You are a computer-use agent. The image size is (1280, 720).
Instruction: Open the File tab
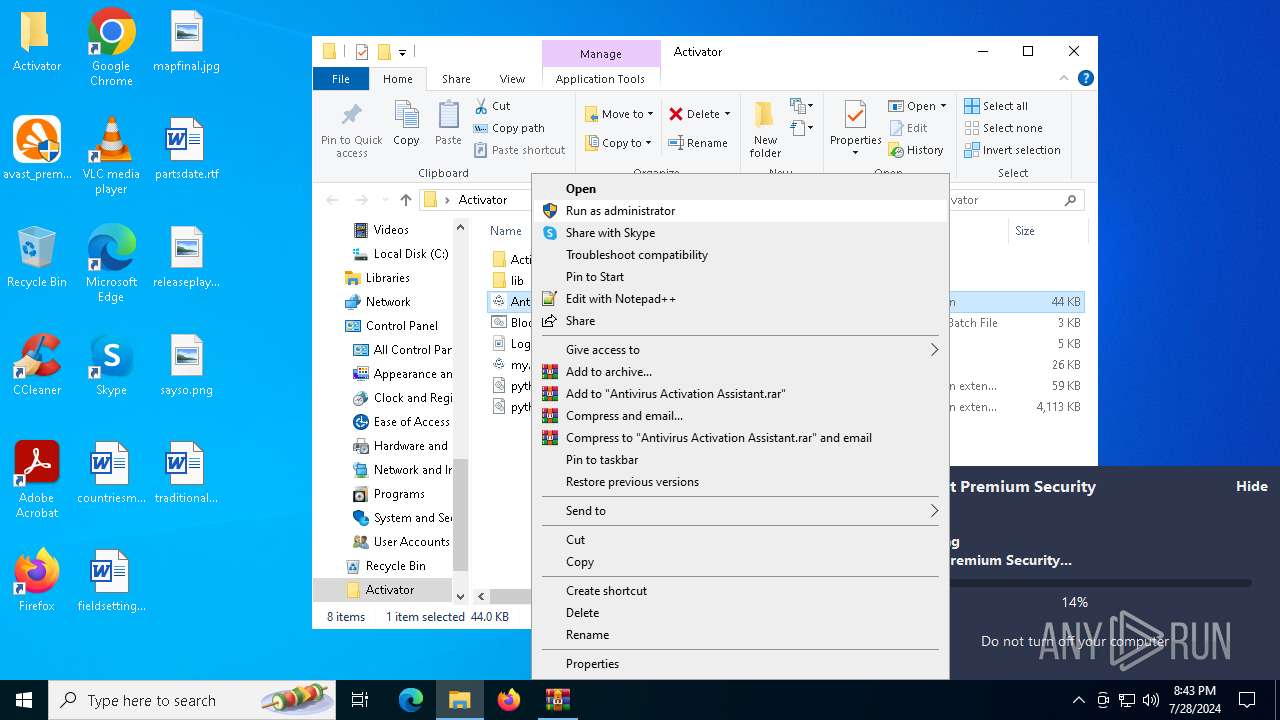click(x=341, y=79)
